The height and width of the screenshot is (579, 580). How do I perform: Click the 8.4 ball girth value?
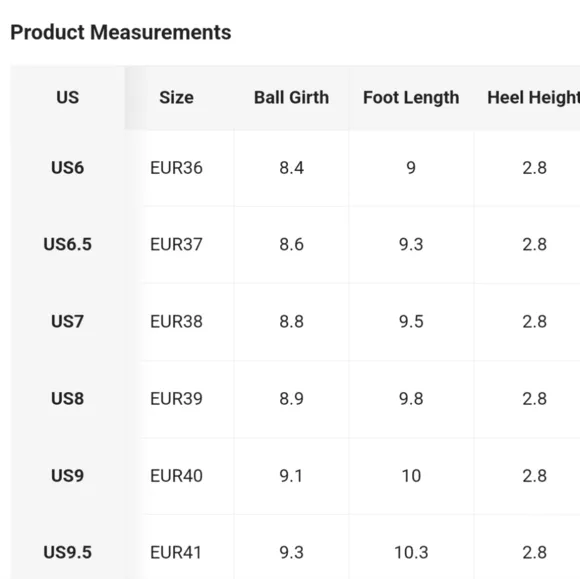pyautogui.click(x=291, y=168)
